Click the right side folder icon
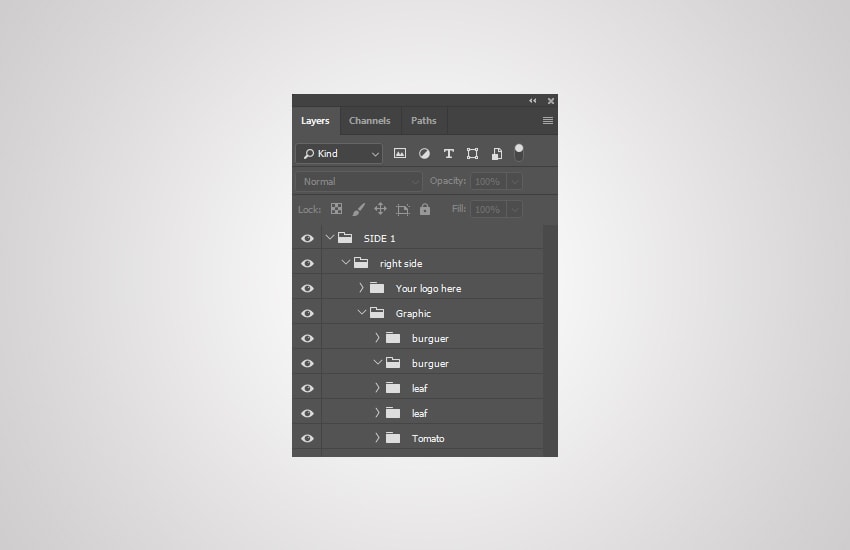Screen dimensions: 850x550 point(361,263)
